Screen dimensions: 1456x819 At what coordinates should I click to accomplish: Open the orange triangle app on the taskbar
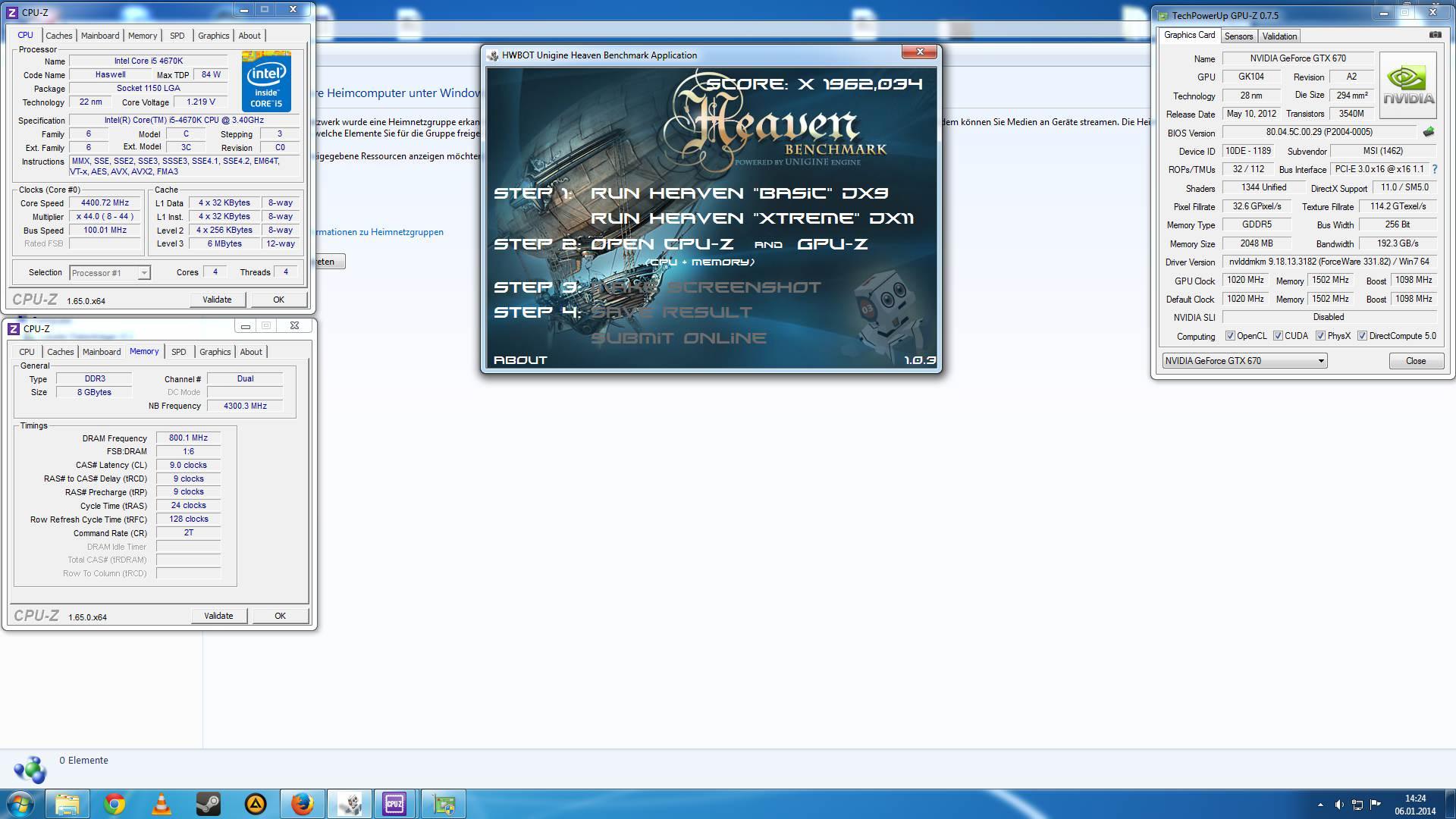coord(256,804)
